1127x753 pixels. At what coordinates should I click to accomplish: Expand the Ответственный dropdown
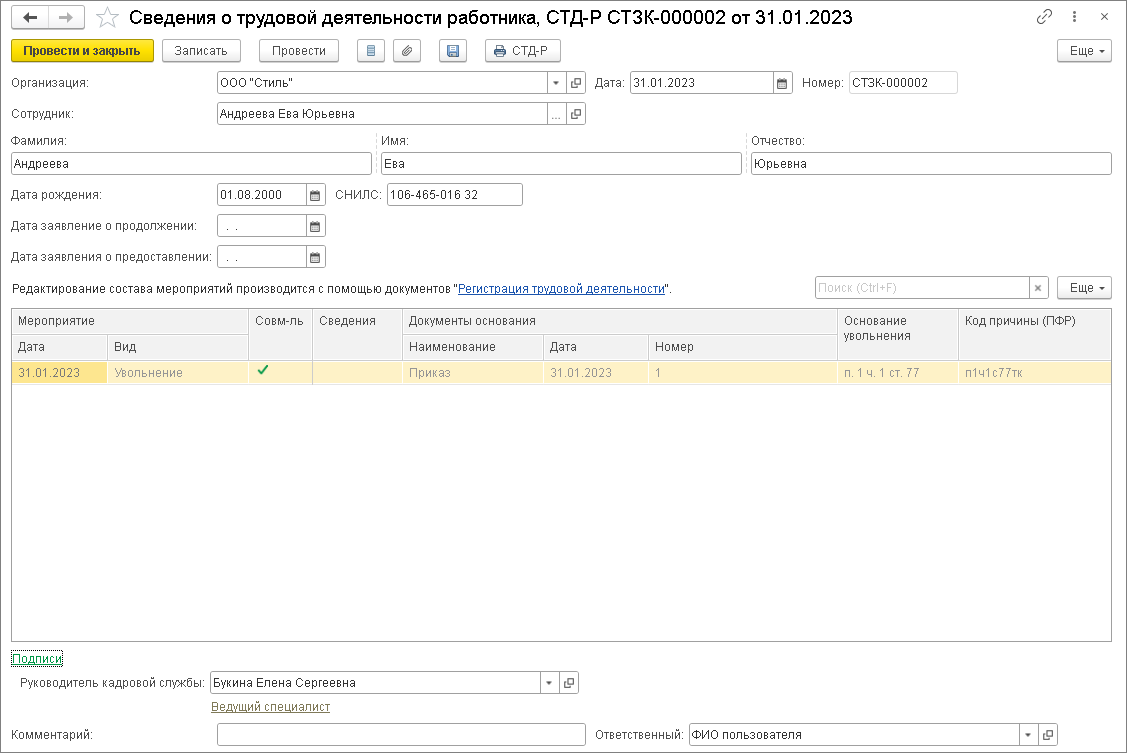pyautogui.click(x=1029, y=735)
